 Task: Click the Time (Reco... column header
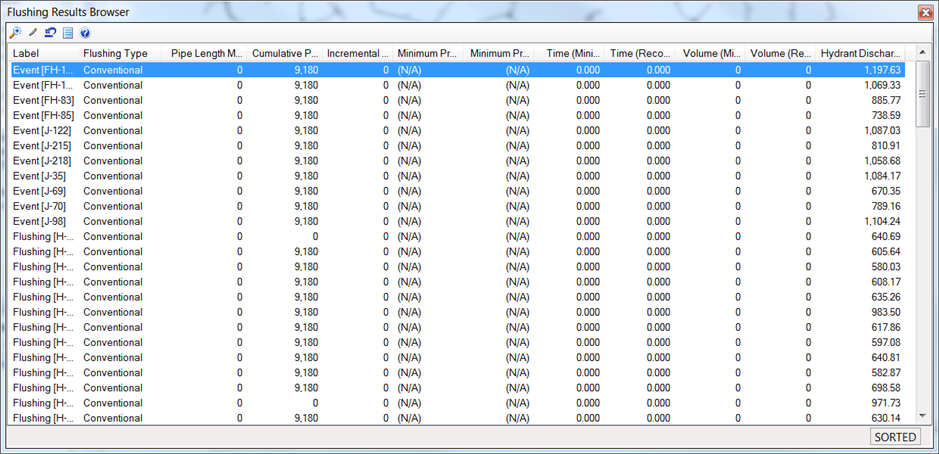click(640, 53)
